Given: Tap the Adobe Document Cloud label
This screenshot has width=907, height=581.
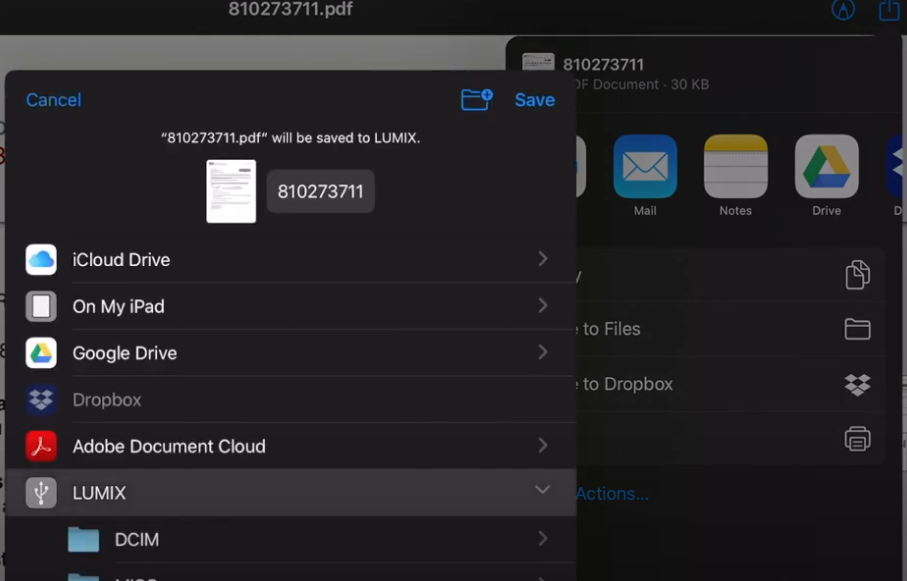Looking at the screenshot, I should tap(169, 446).
